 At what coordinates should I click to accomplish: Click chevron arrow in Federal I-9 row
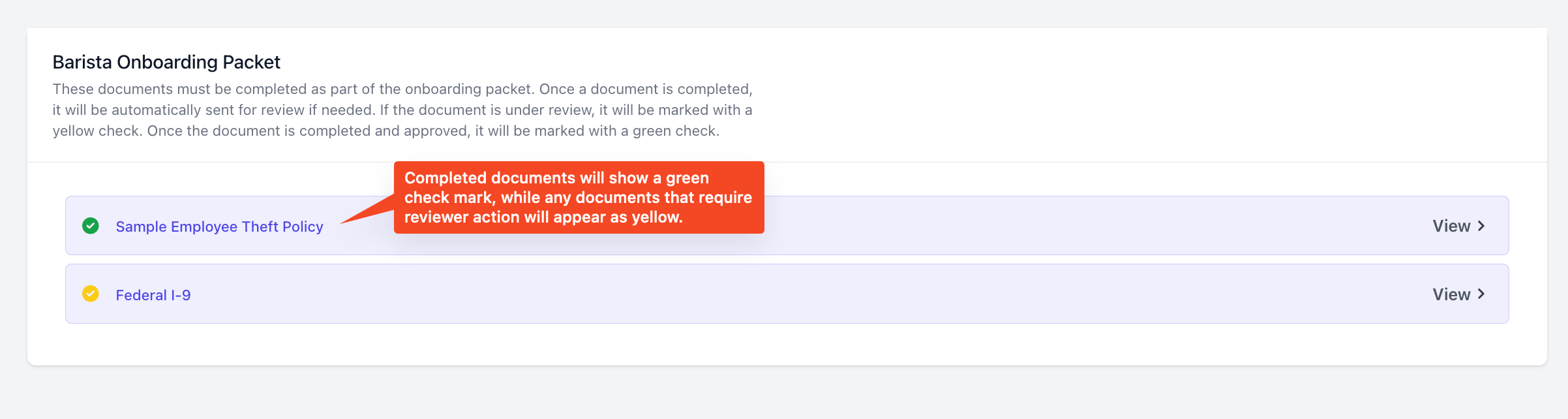(1481, 294)
